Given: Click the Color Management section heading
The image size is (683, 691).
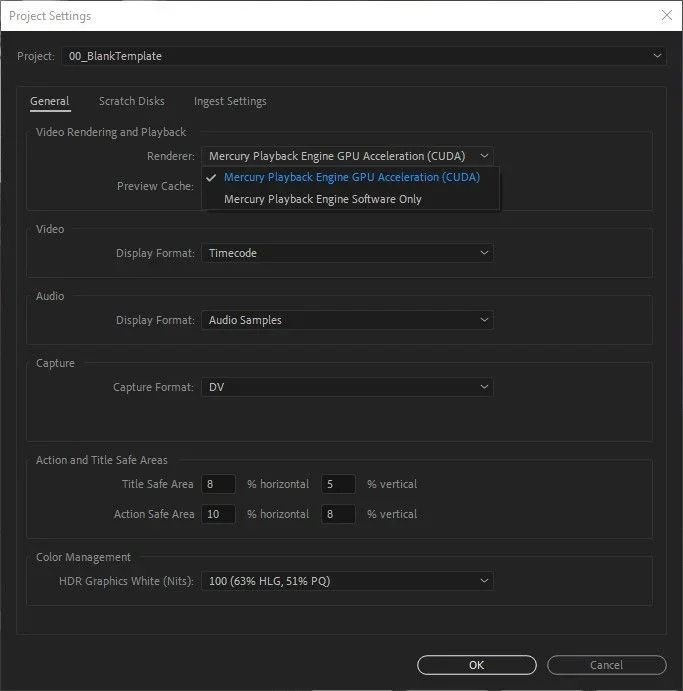Looking at the screenshot, I should point(83,557).
